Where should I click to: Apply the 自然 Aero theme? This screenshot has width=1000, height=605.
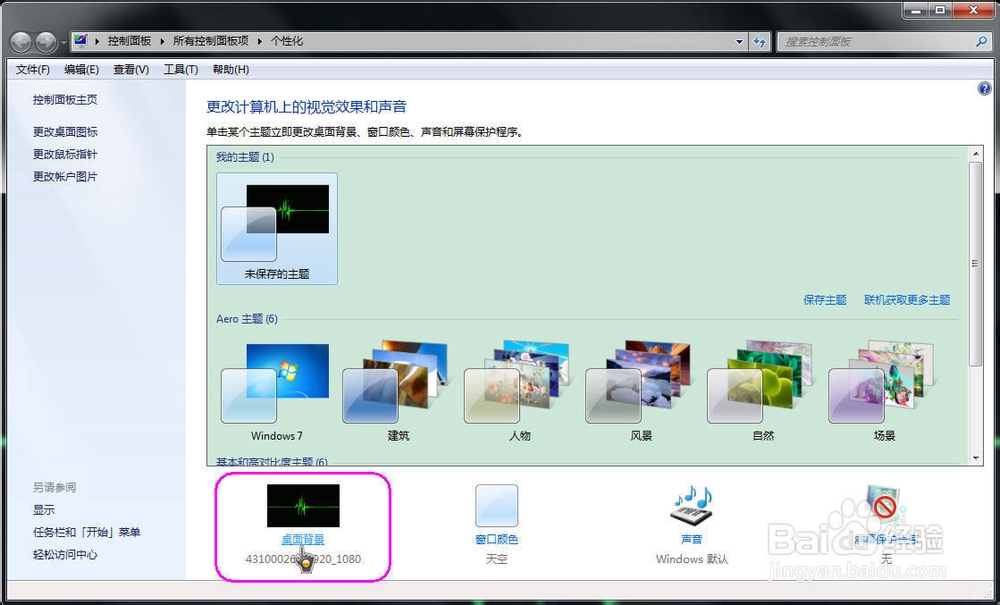coord(763,391)
